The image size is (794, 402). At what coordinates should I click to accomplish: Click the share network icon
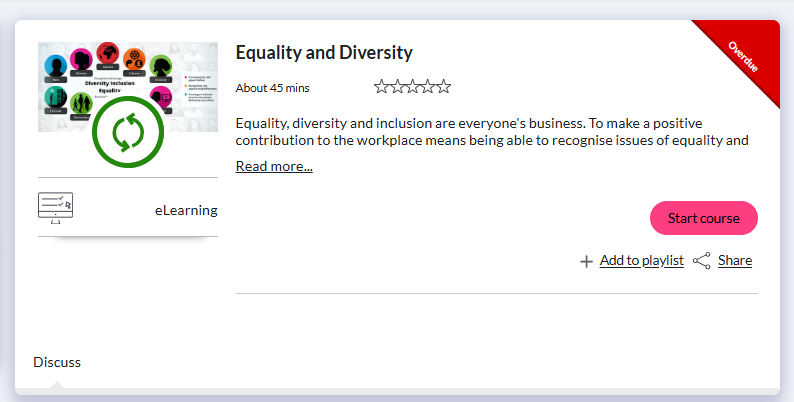tap(702, 261)
